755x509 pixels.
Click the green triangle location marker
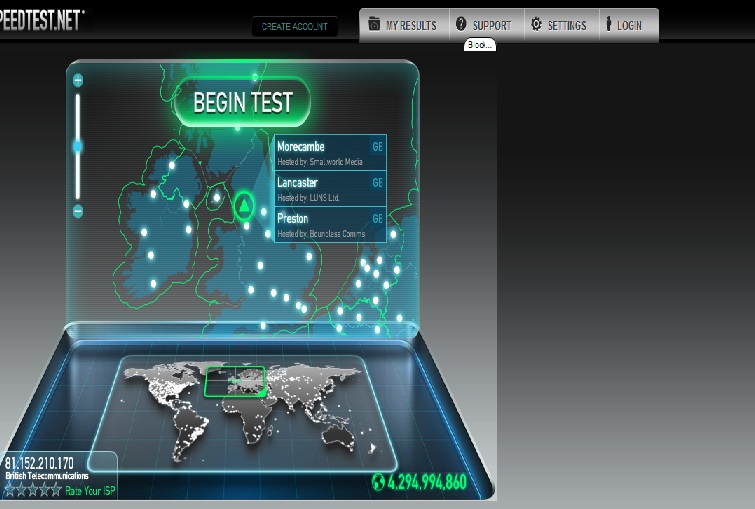pyautogui.click(x=243, y=207)
